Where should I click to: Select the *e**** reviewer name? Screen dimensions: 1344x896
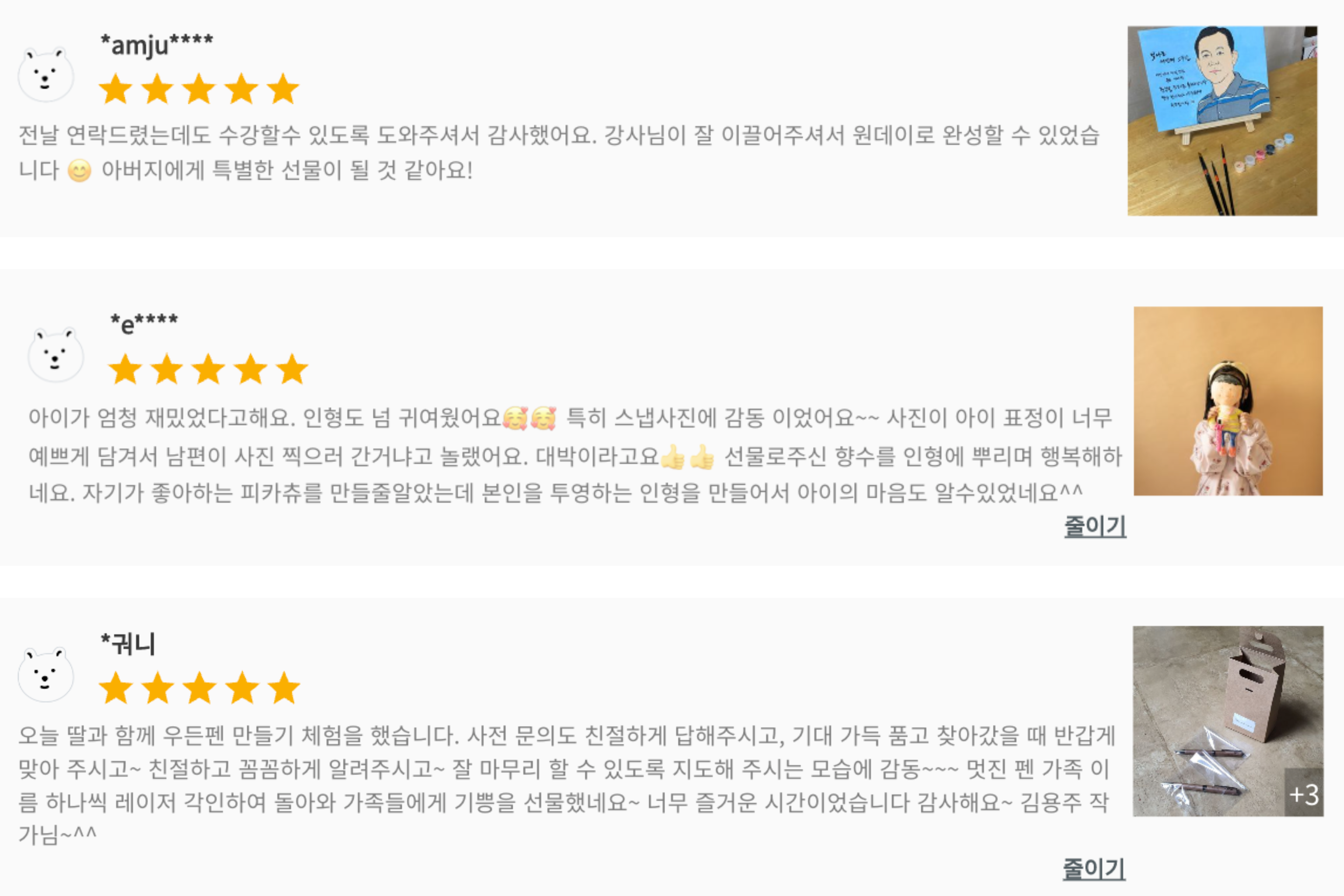click(x=144, y=324)
